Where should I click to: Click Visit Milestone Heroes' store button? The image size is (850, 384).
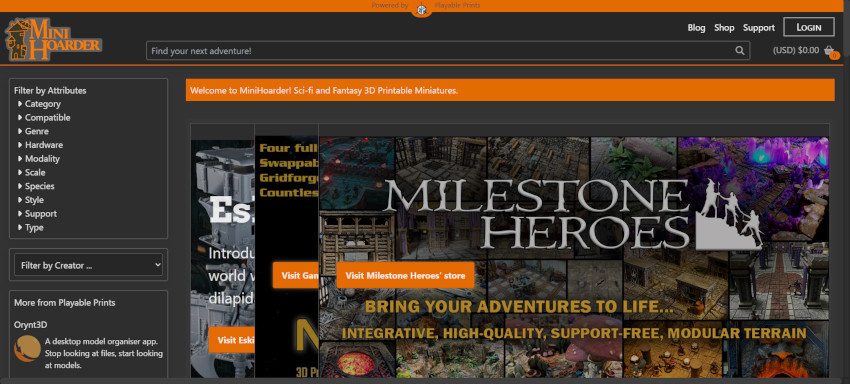tap(405, 276)
